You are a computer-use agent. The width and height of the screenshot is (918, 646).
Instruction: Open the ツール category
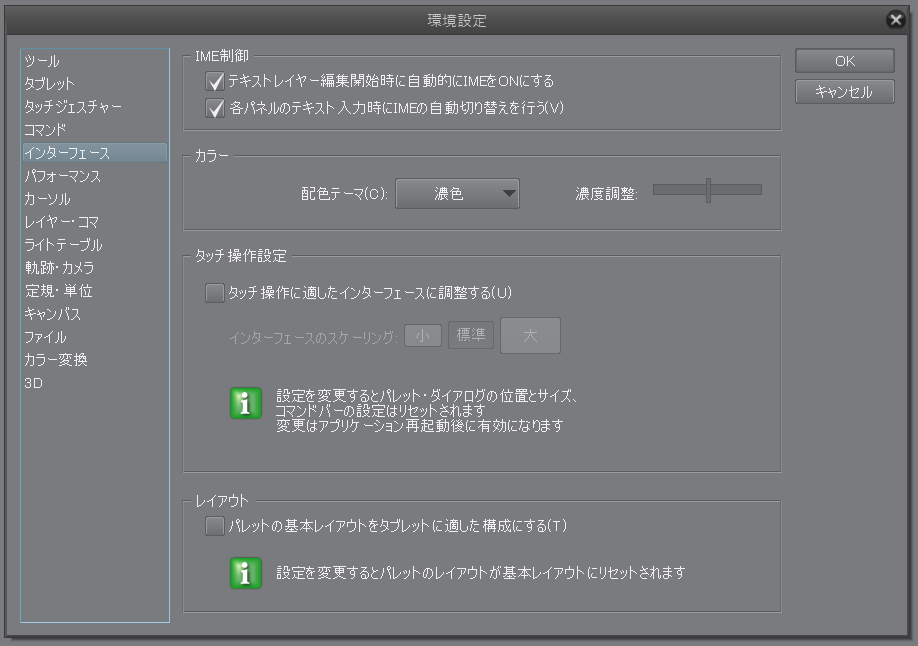point(95,61)
